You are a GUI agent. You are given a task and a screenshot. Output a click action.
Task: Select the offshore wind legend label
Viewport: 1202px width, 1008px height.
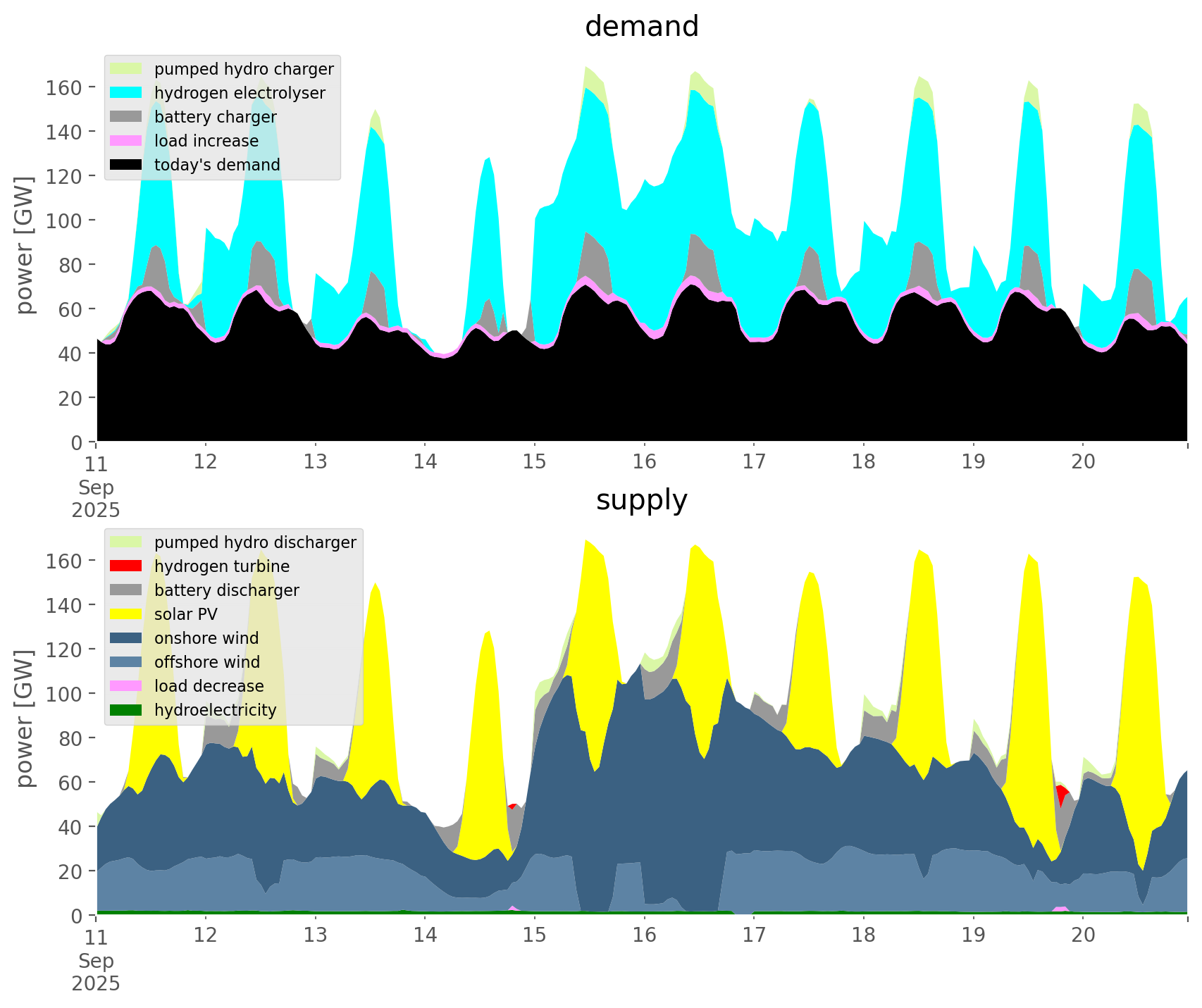206,662
